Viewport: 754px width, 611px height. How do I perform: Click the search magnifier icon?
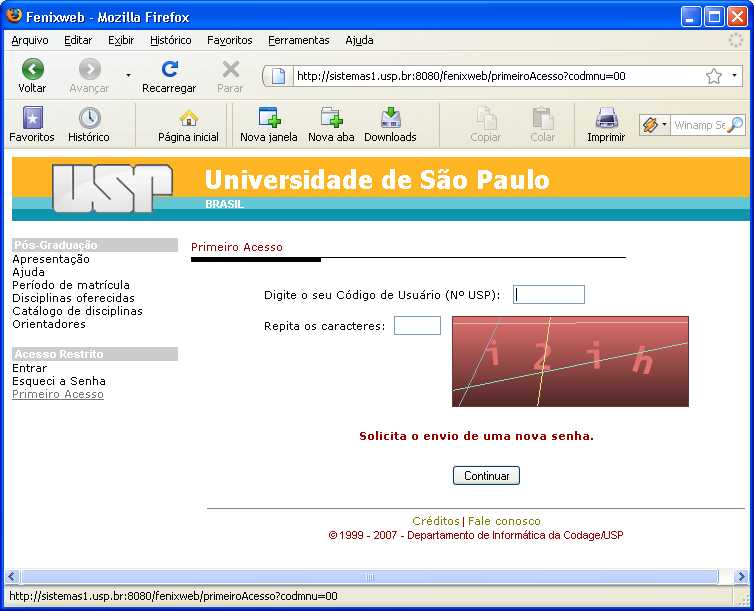(735, 125)
